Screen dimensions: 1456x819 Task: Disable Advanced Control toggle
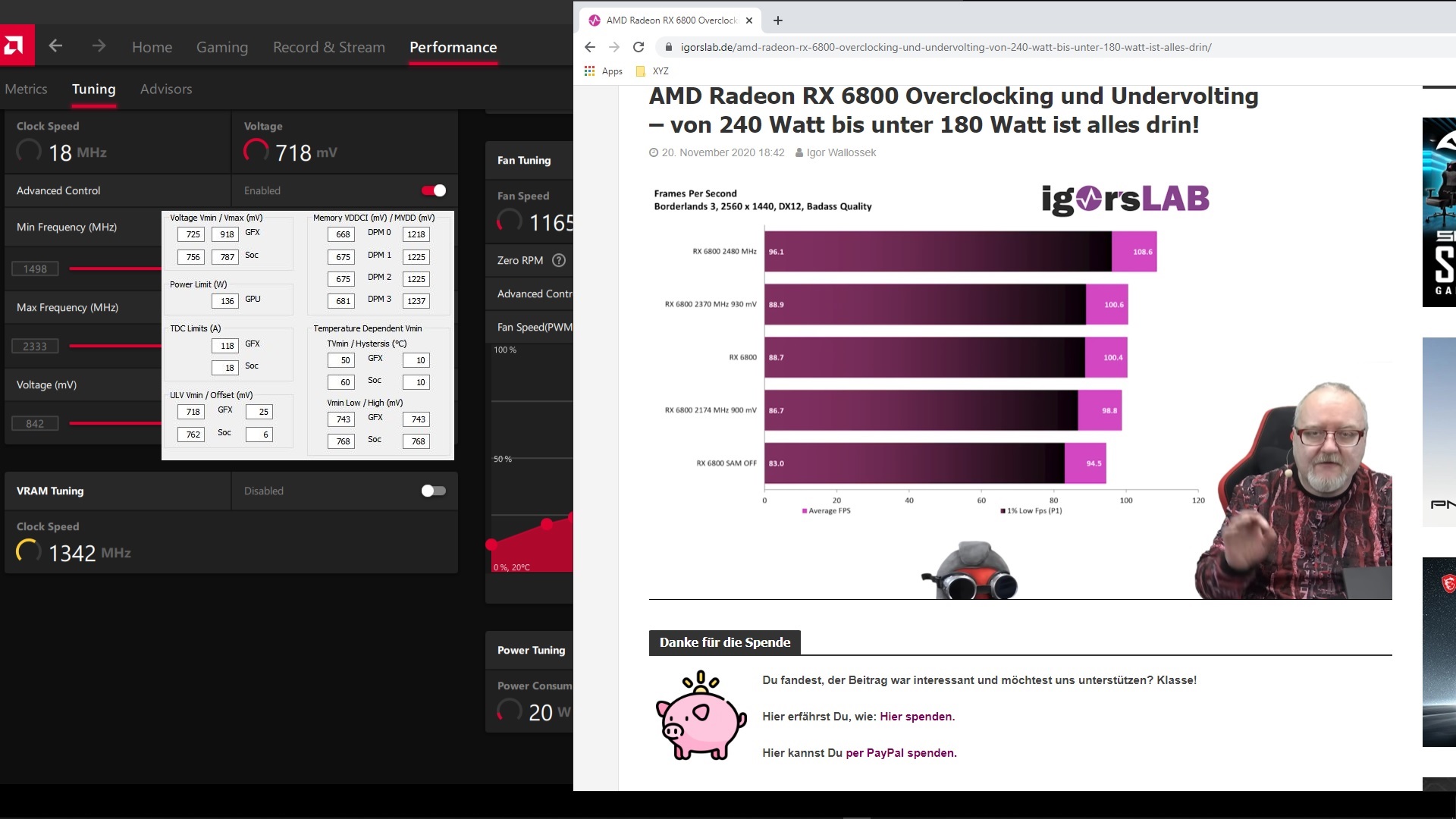434,190
